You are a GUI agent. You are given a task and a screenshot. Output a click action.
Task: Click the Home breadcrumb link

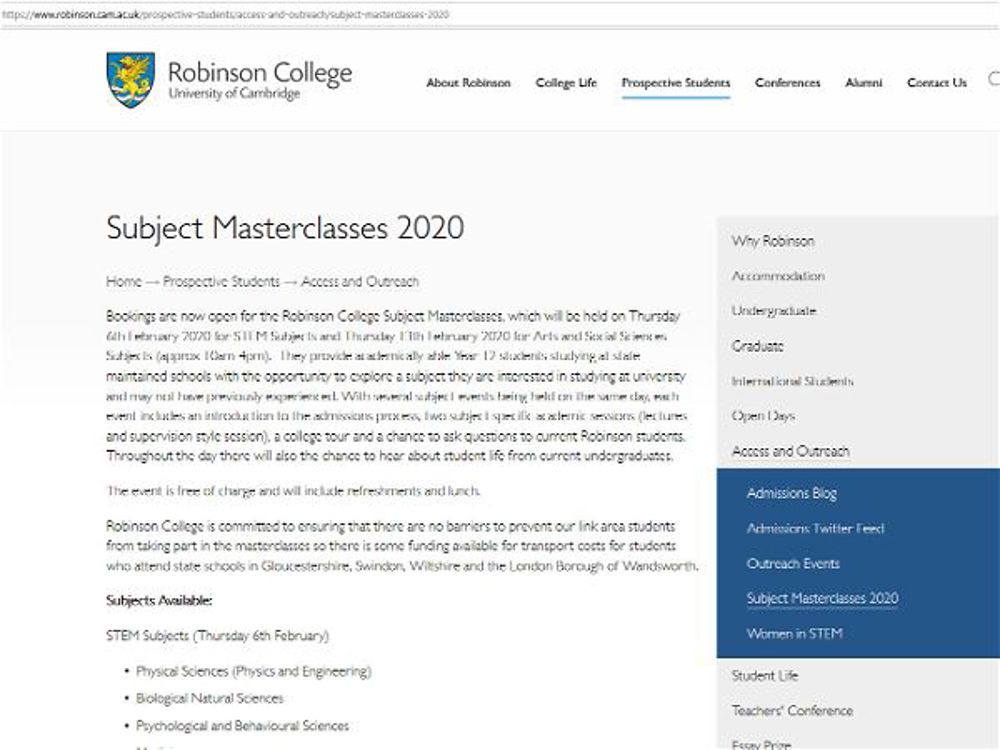[123, 282]
